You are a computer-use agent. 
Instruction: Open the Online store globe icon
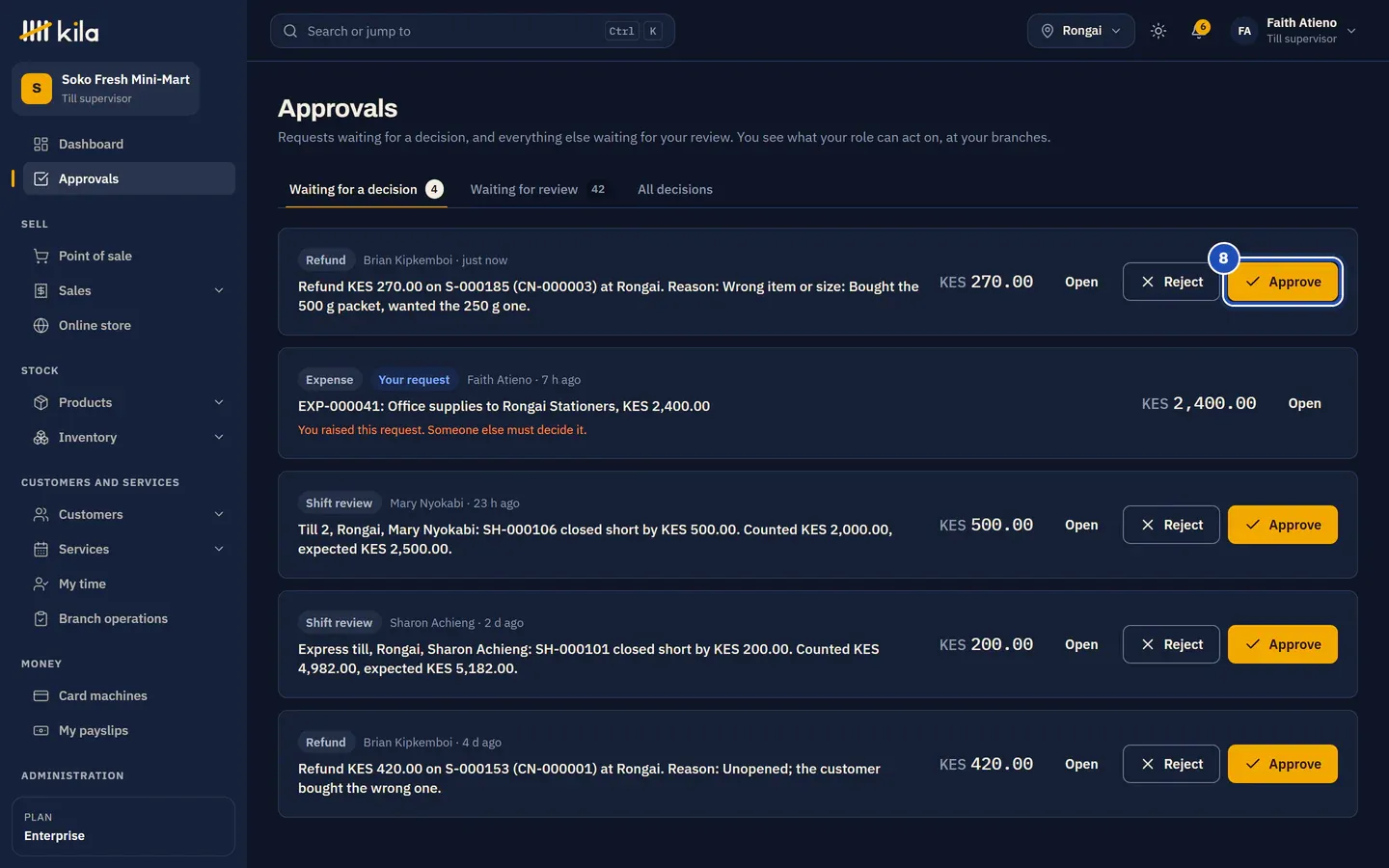tap(41, 325)
